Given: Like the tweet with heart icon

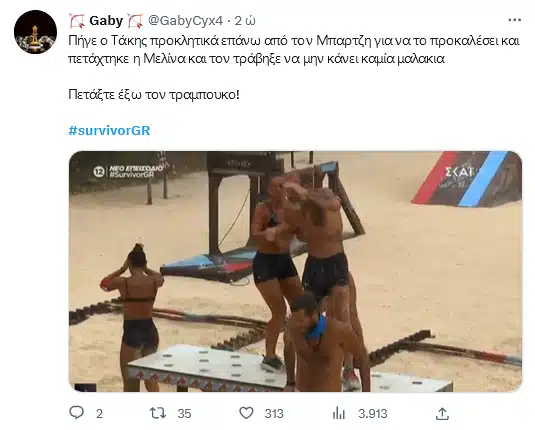Looking at the screenshot, I should 246,413.
